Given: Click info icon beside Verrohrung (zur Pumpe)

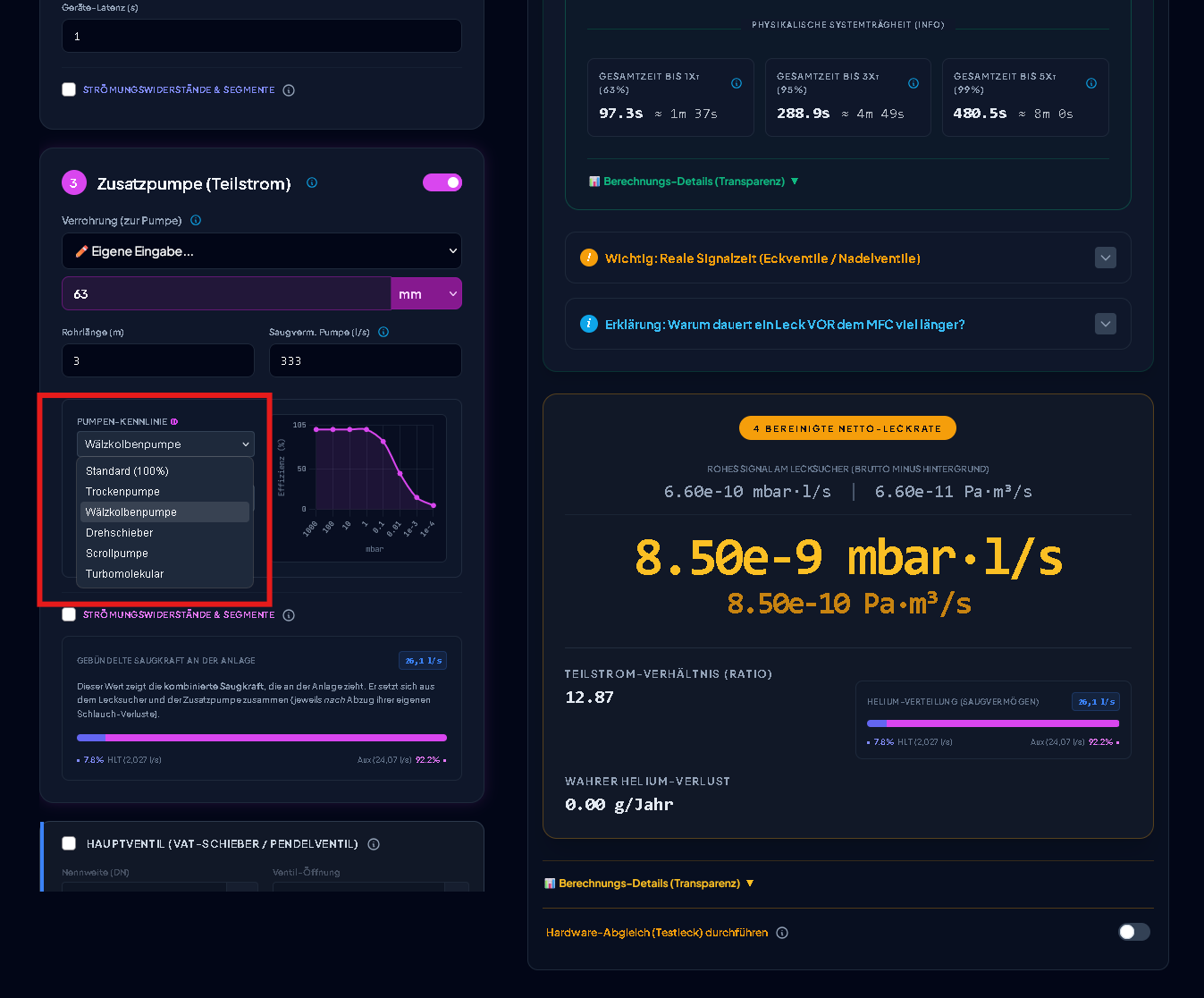Looking at the screenshot, I should pyautogui.click(x=196, y=220).
